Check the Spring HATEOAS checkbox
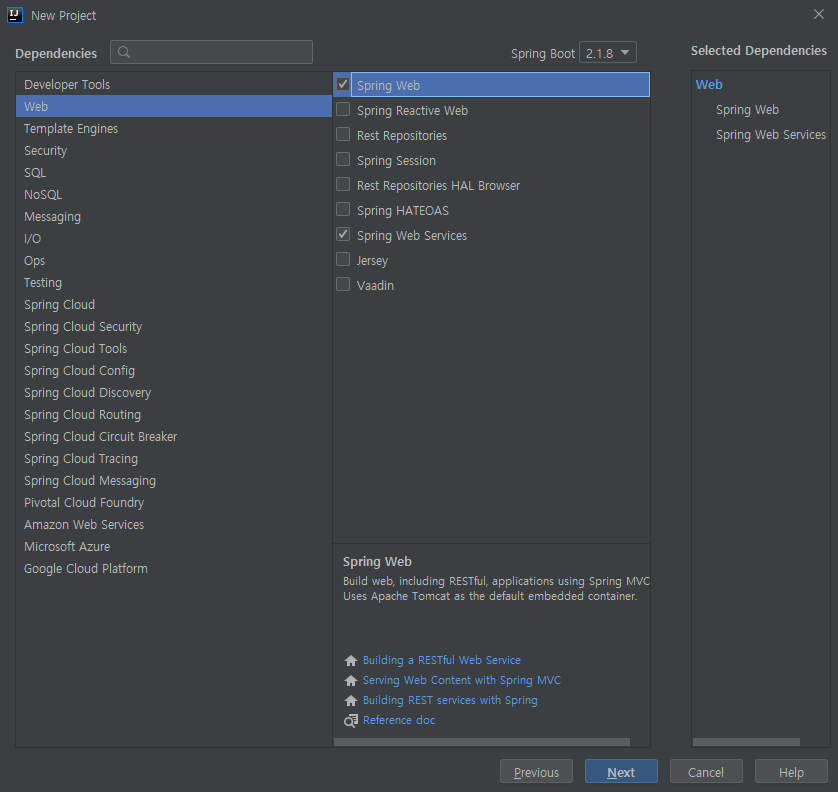The height and width of the screenshot is (792, 838). [x=343, y=209]
